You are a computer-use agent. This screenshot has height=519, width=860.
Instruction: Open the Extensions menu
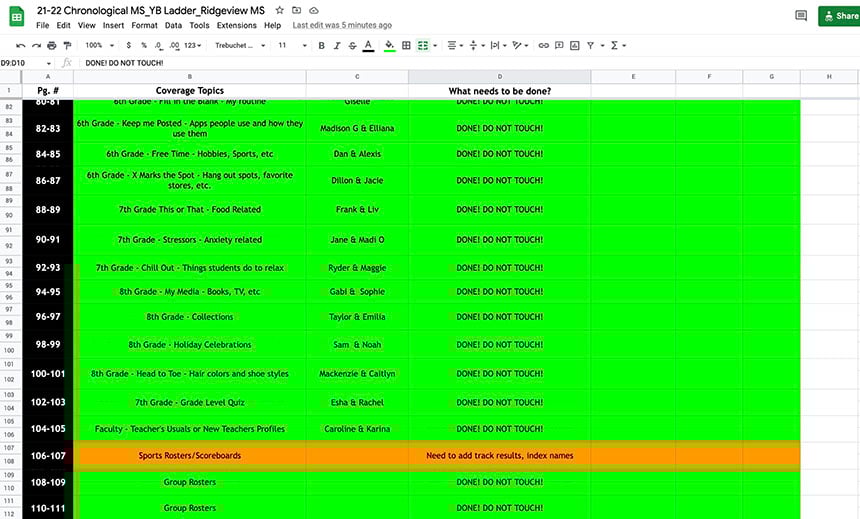(x=236, y=25)
